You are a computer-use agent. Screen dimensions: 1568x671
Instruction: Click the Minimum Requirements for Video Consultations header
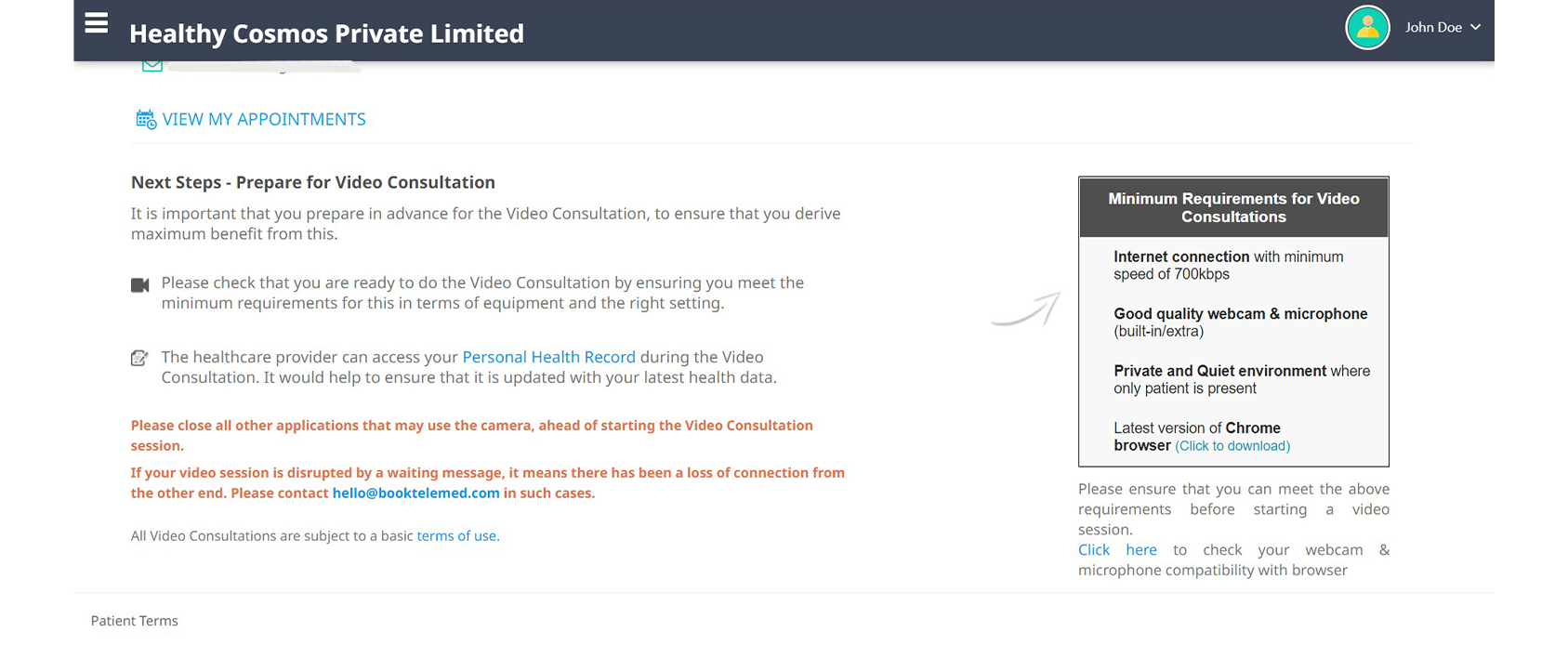point(1233,207)
